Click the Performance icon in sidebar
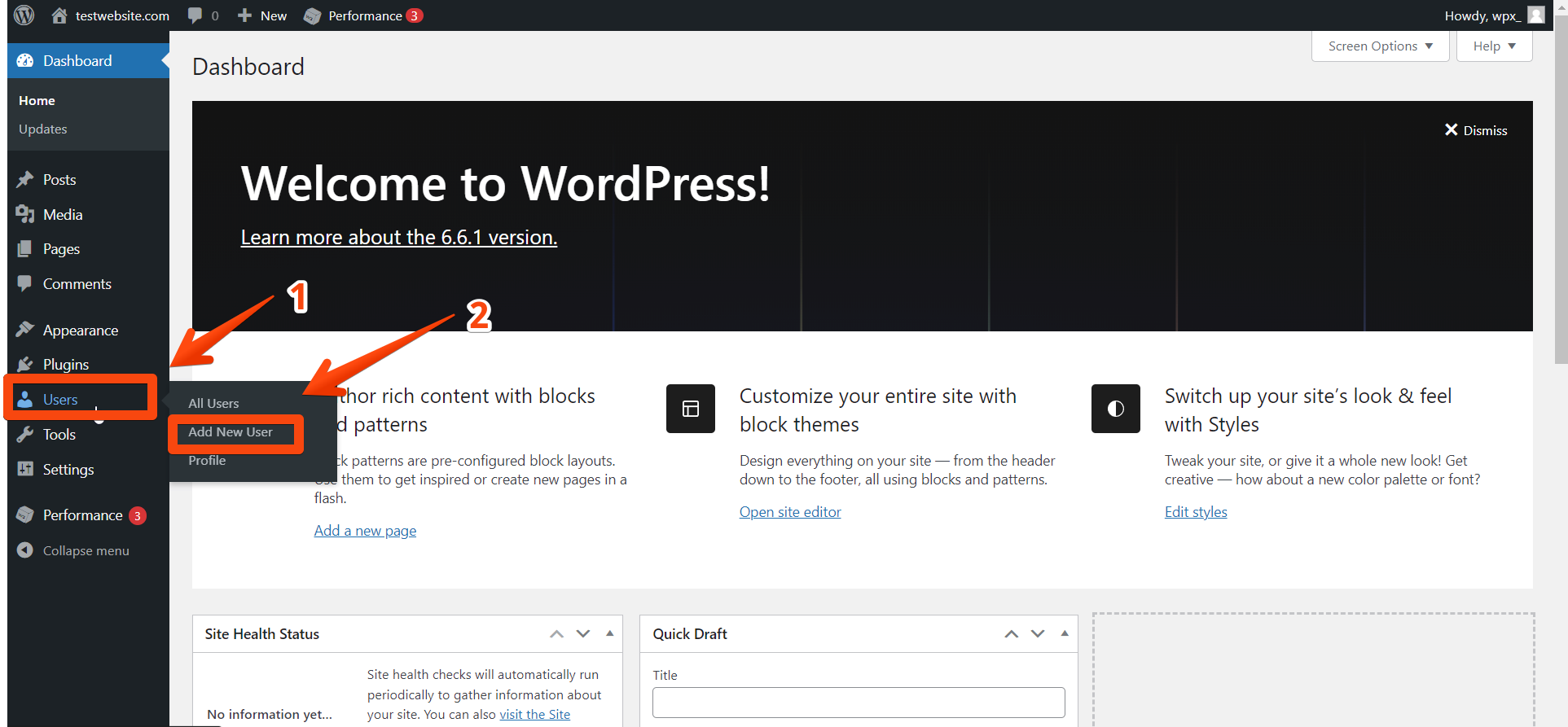The width and height of the screenshot is (1568, 727). click(x=25, y=515)
